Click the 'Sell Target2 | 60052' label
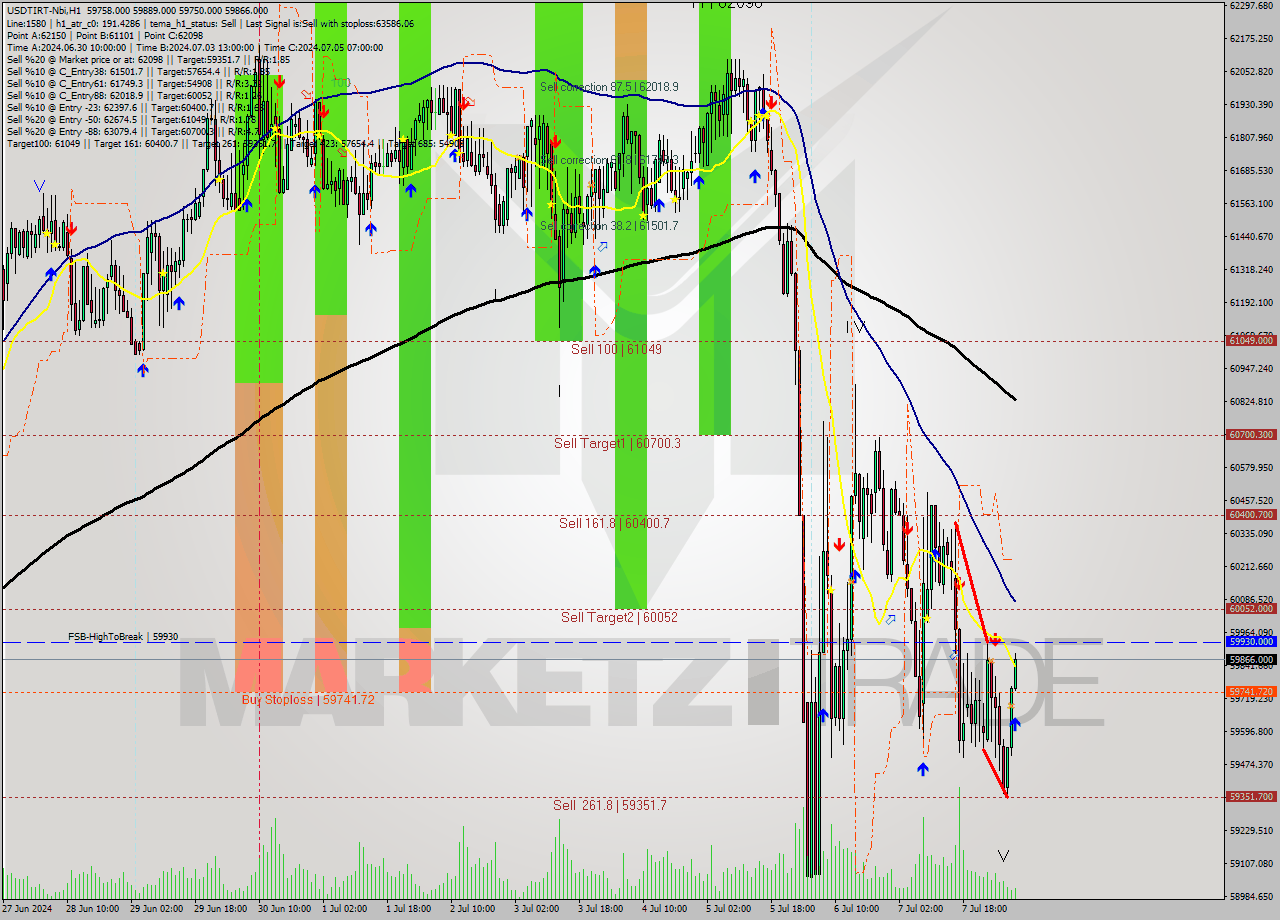This screenshot has height=920, width=1280. (x=619, y=617)
